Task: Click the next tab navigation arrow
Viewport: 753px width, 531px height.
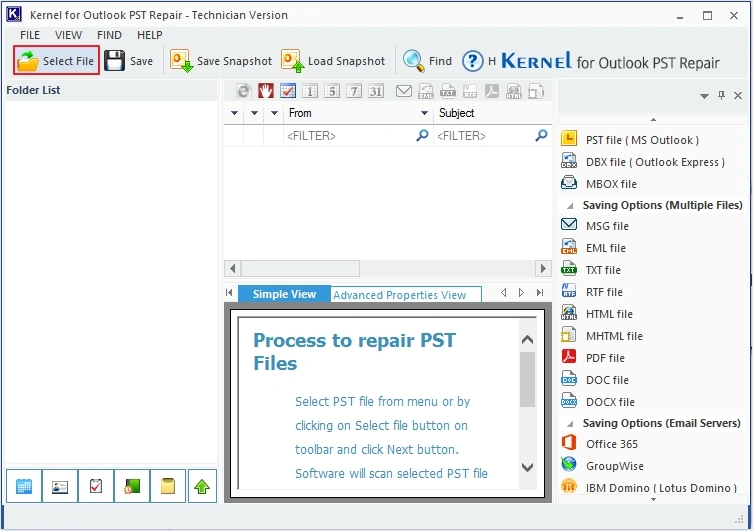Action: pos(522,293)
